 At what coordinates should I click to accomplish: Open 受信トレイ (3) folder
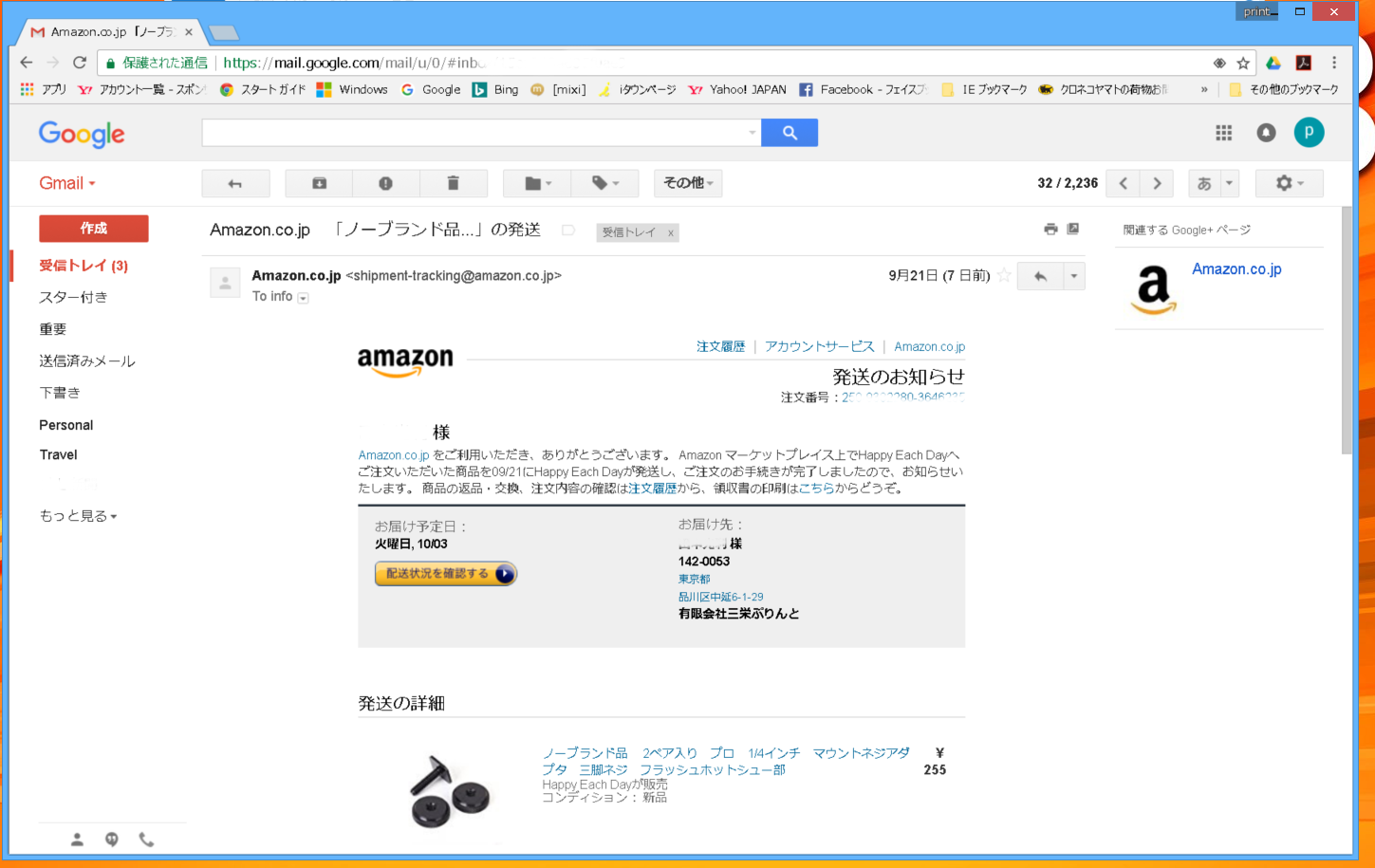[x=84, y=266]
